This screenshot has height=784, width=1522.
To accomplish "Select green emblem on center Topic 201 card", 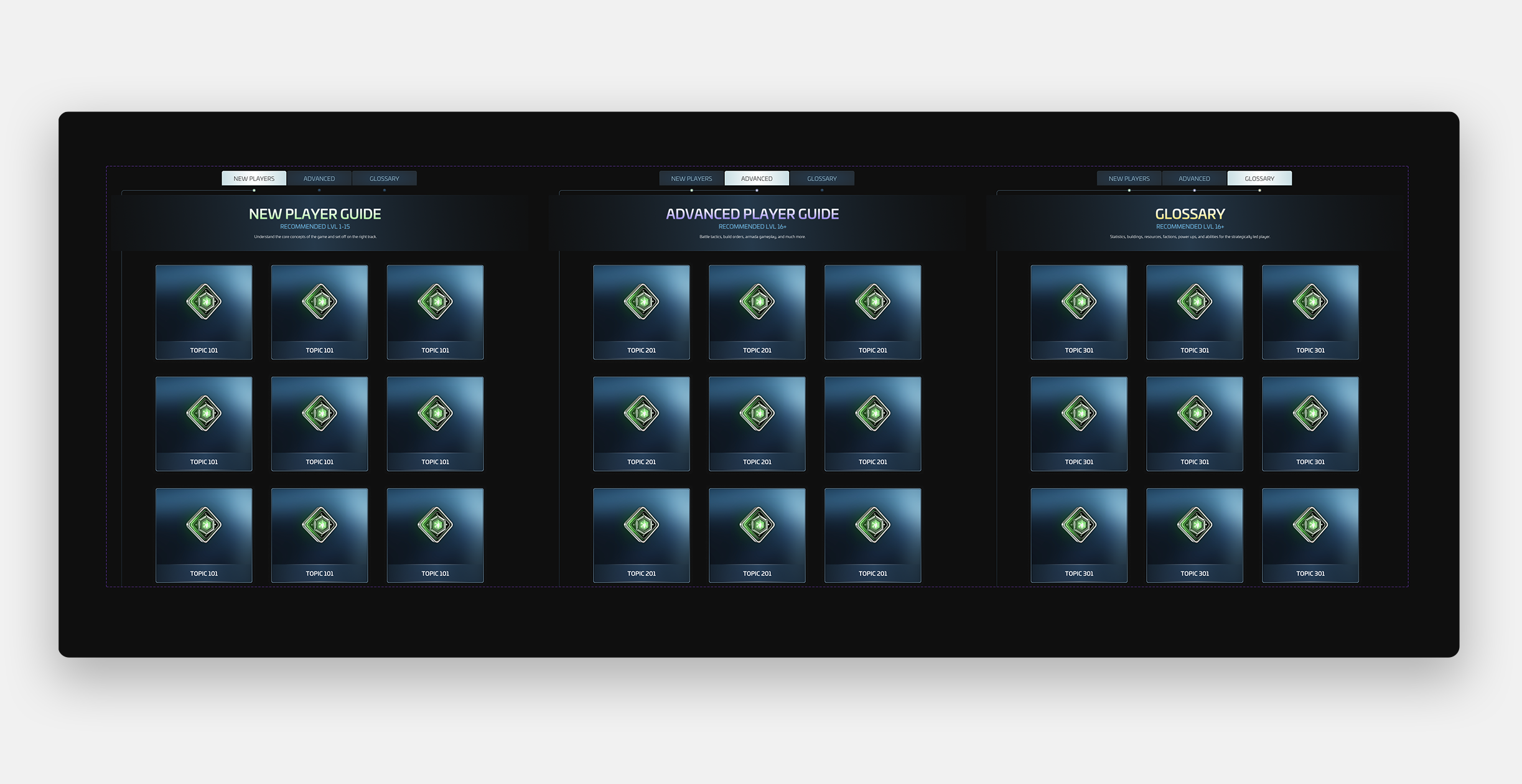I will click(757, 413).
